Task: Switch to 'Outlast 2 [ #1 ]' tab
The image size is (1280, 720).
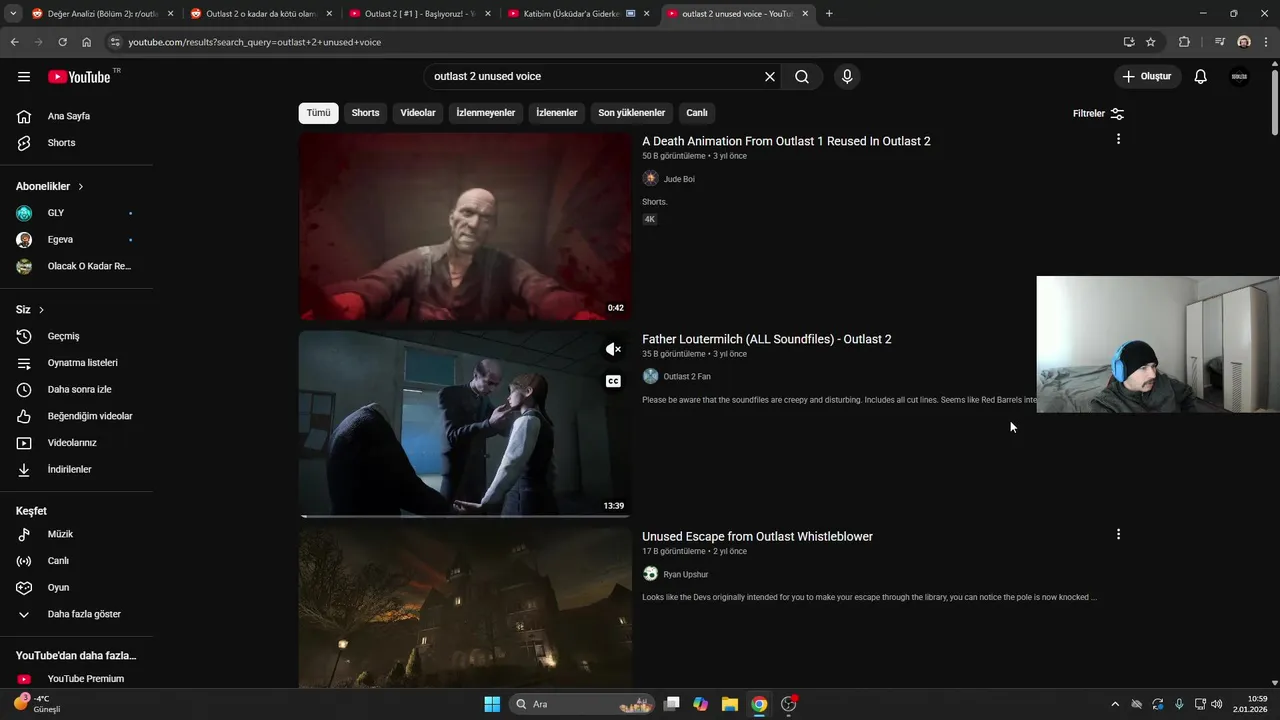Action: point(418,14)
